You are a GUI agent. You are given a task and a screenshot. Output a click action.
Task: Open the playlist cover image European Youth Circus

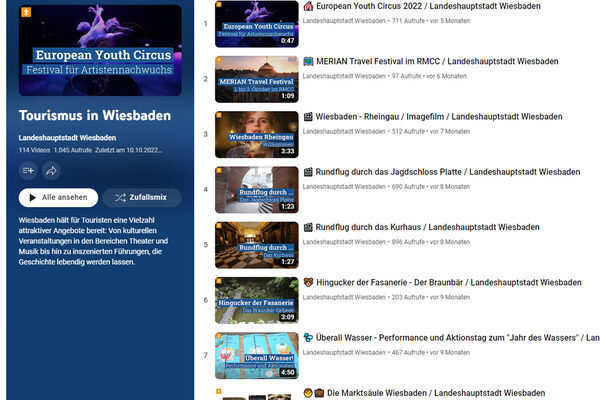click(x=100, y=50)
